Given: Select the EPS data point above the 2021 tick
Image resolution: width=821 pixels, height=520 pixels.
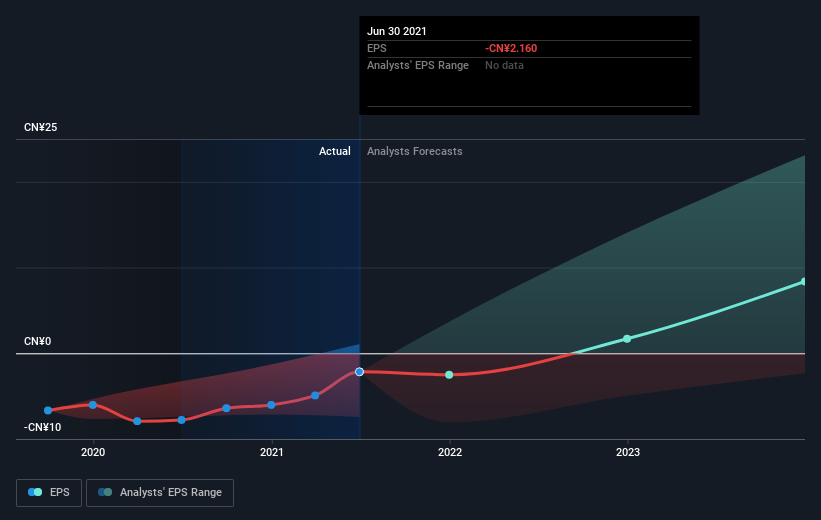Looking at the screenshot, I should [271, 405].
